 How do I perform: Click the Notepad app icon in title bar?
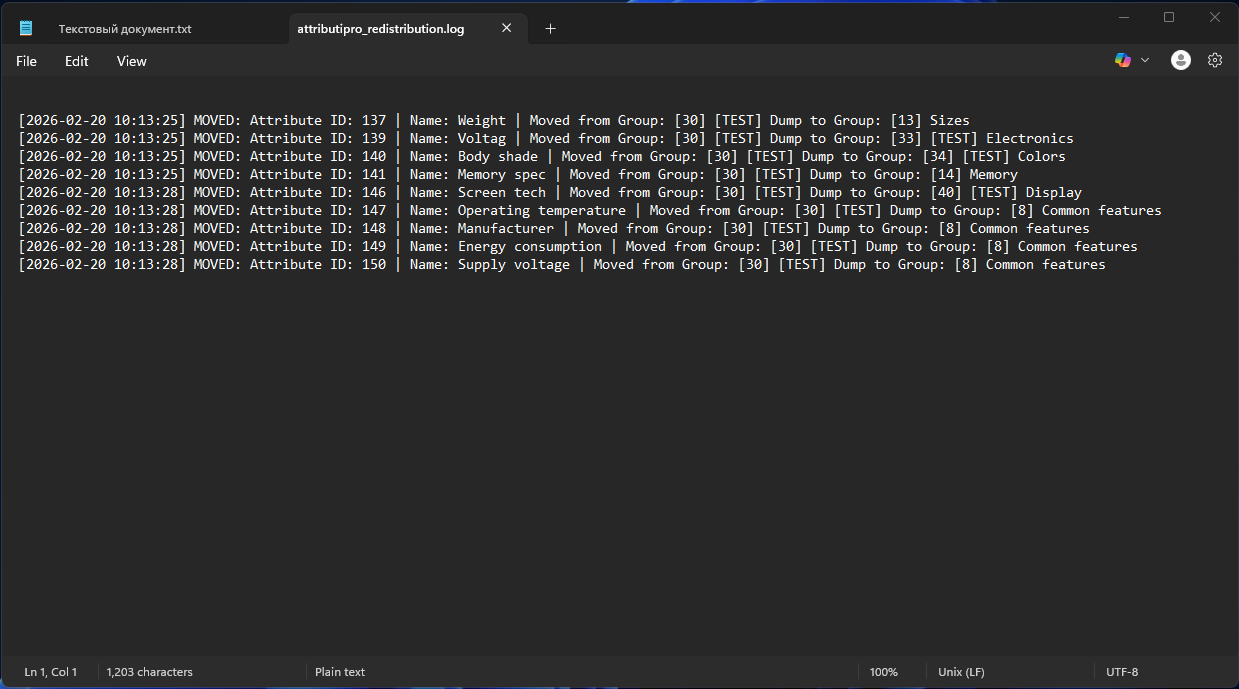[26, 28]
